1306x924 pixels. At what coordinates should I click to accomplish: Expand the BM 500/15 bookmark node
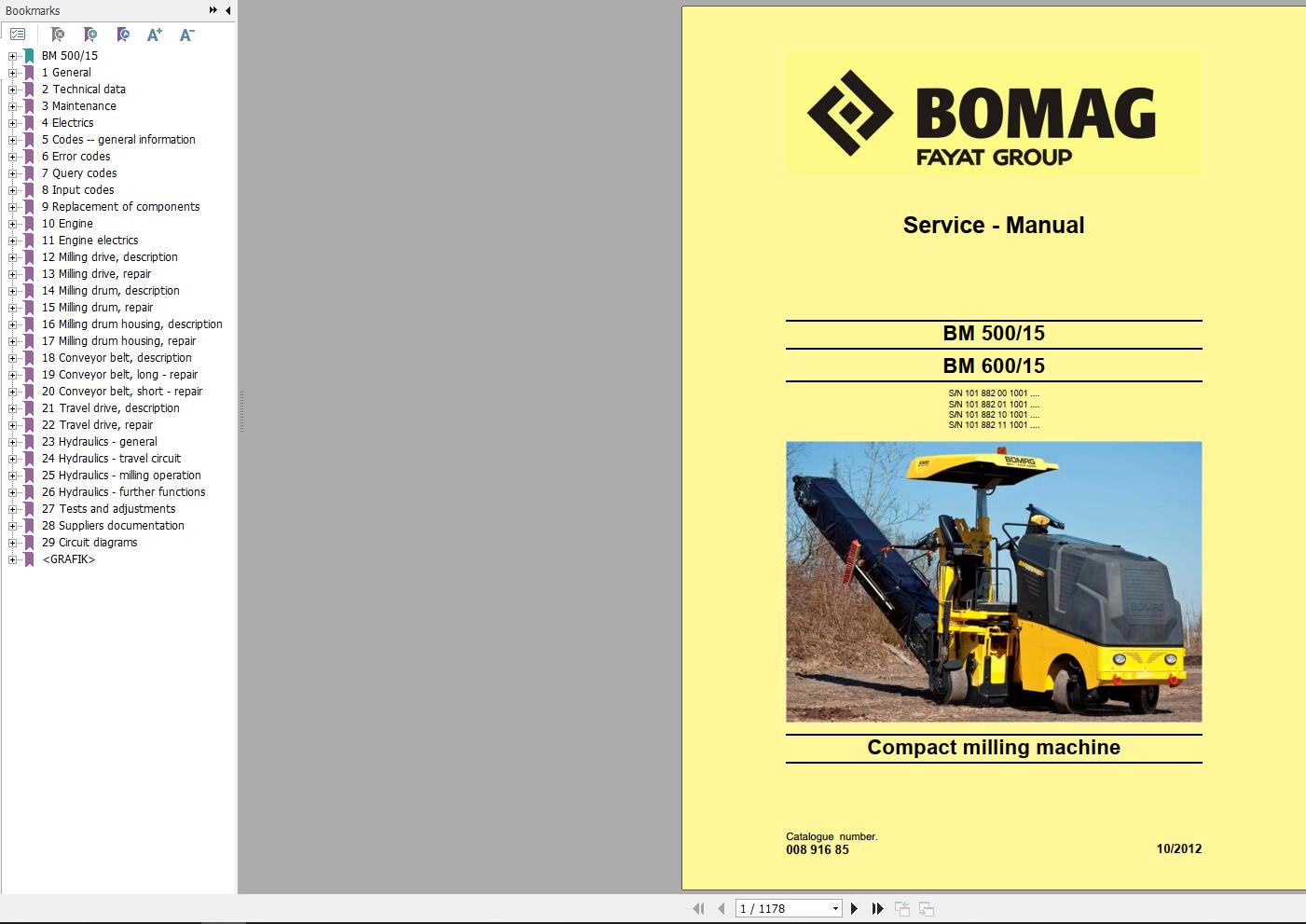click(x=12, y=56)
